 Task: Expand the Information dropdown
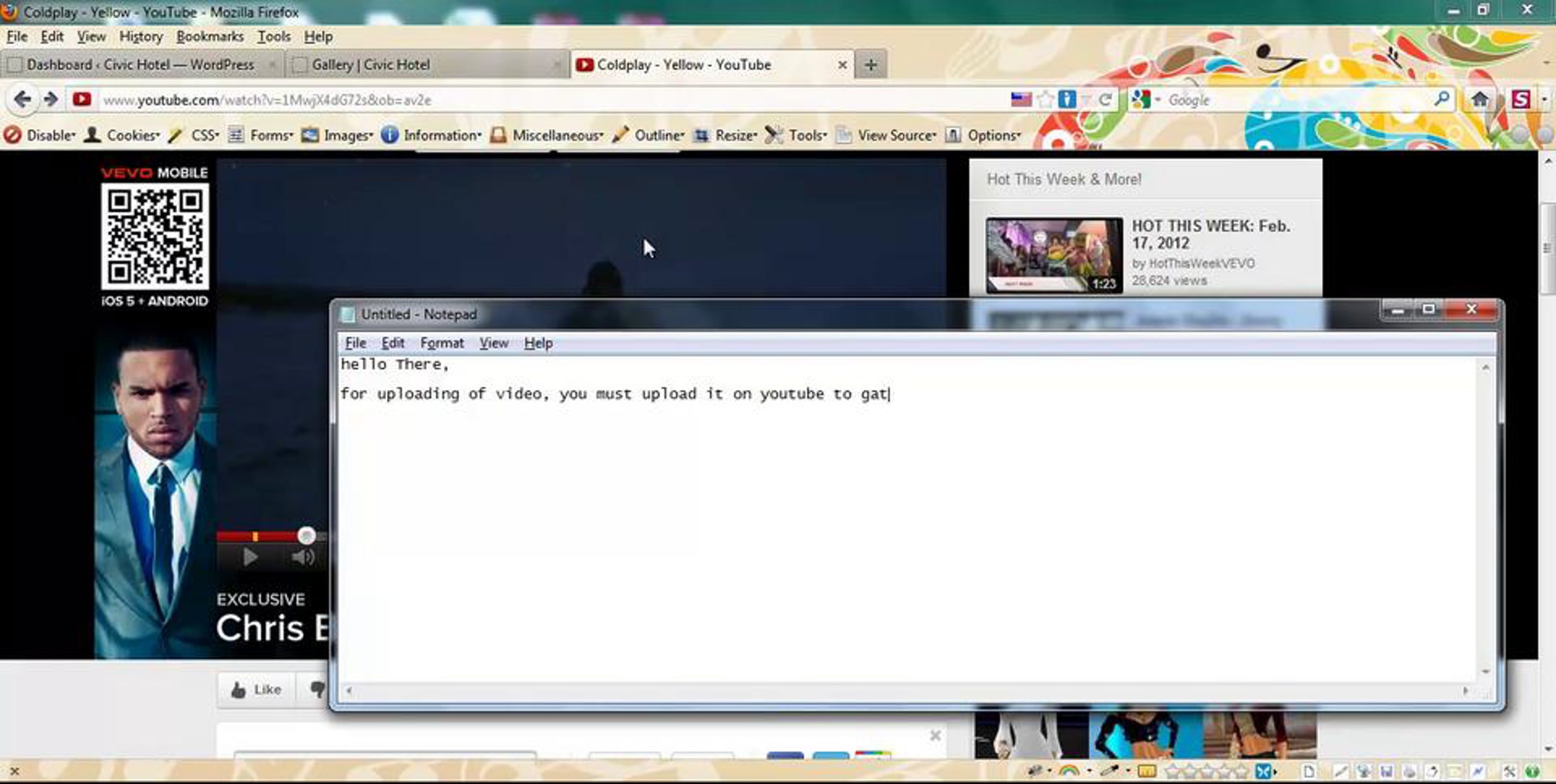pyautogui.click(x=431, y=135)
